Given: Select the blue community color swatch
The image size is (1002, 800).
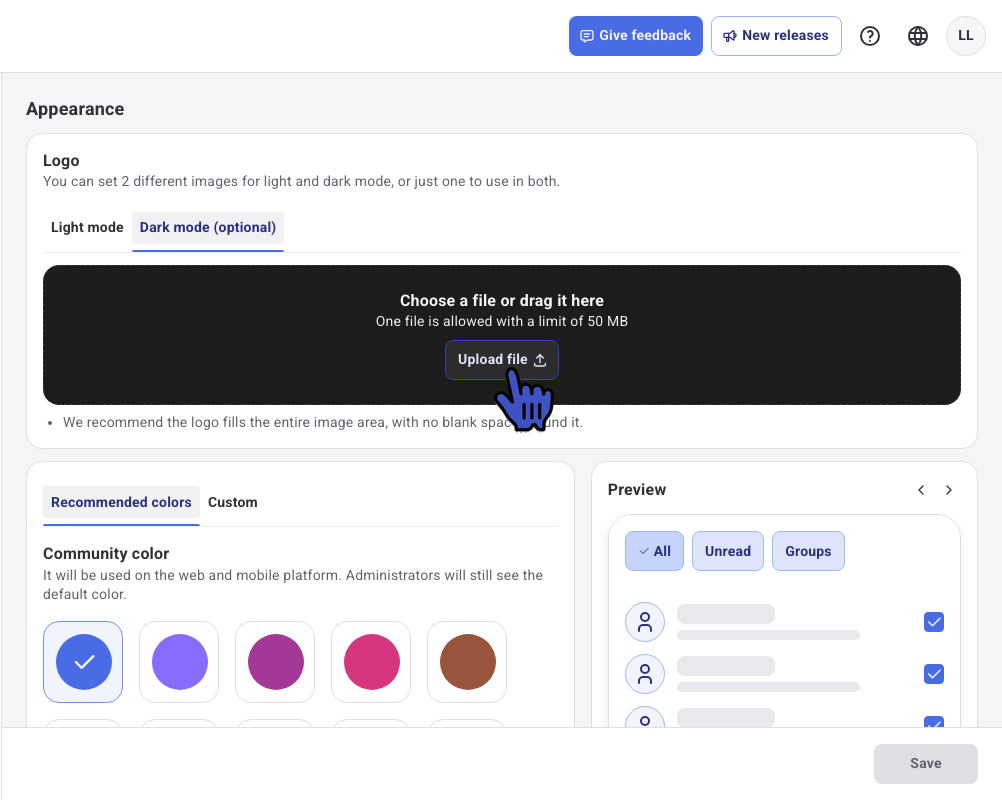Looking at the screenshot, I should [83, 661].
